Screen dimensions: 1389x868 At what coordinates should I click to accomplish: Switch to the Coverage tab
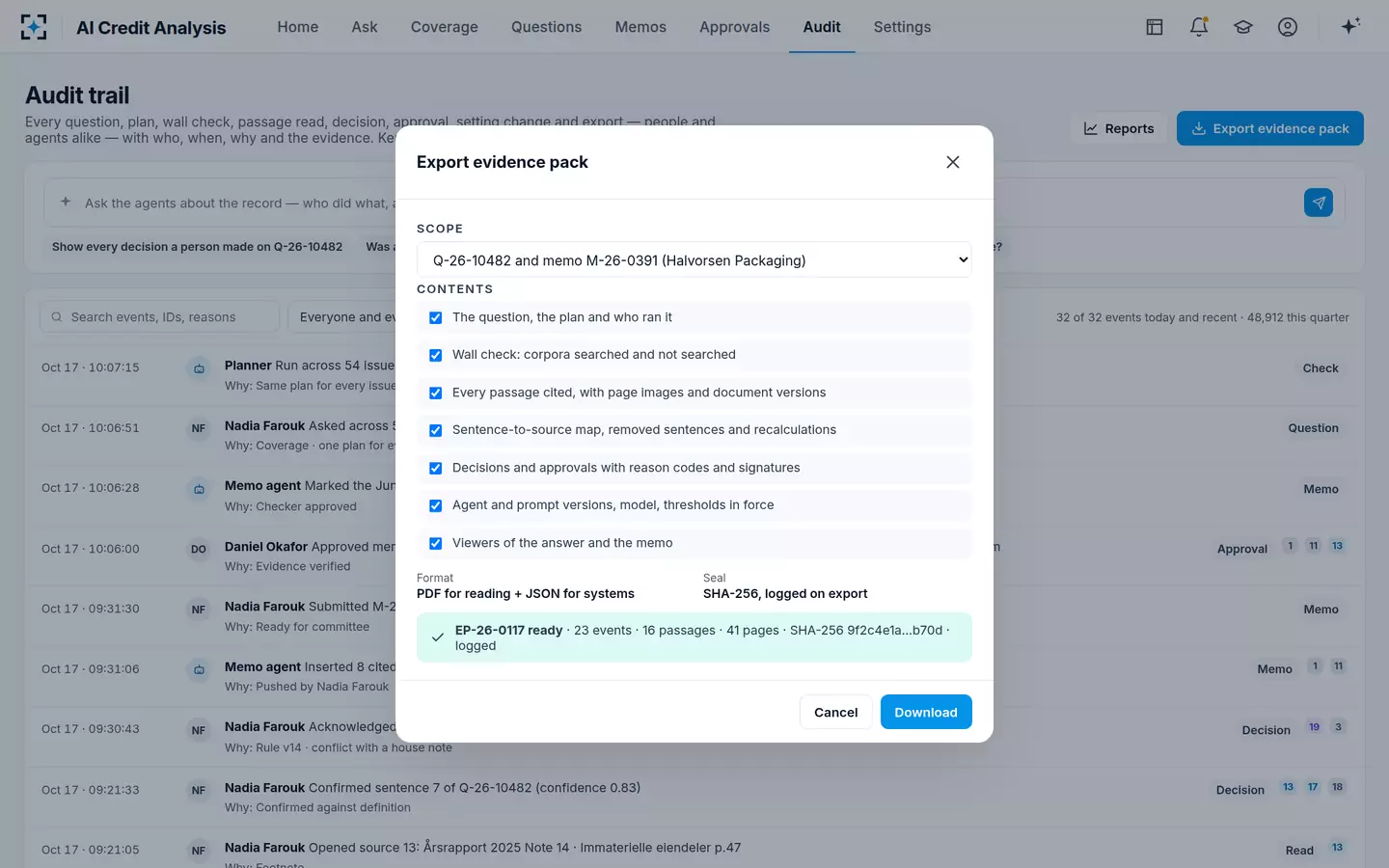(x=445, y=27)
